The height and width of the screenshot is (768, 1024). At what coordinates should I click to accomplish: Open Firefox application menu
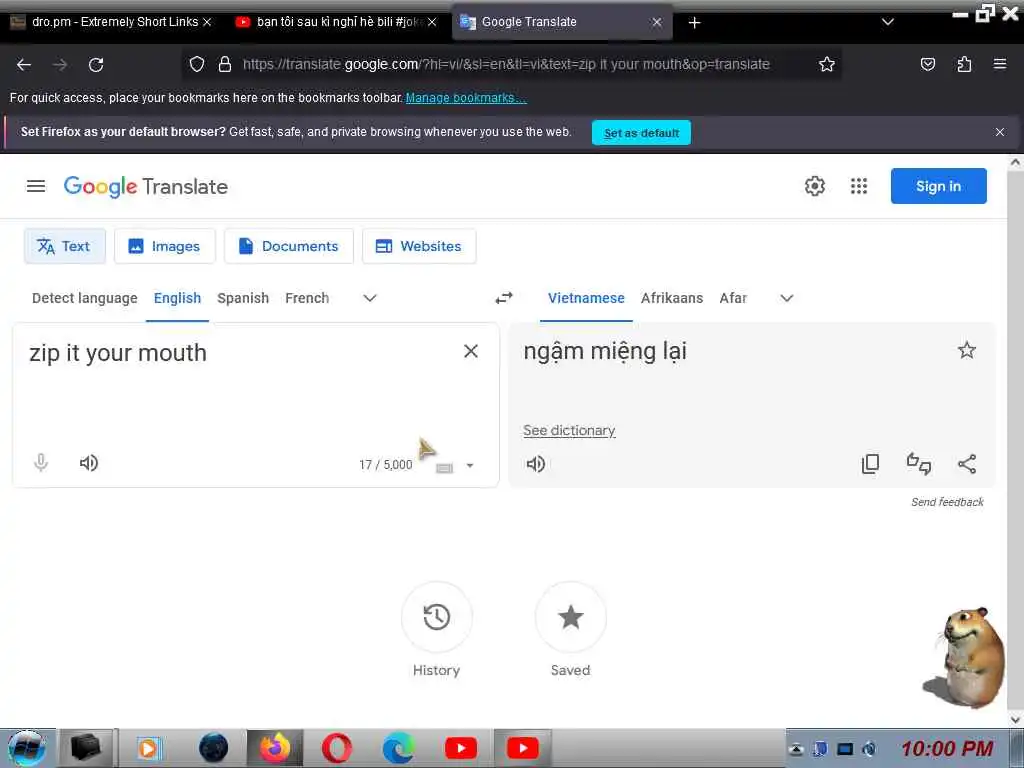(x=1000, y=64)
